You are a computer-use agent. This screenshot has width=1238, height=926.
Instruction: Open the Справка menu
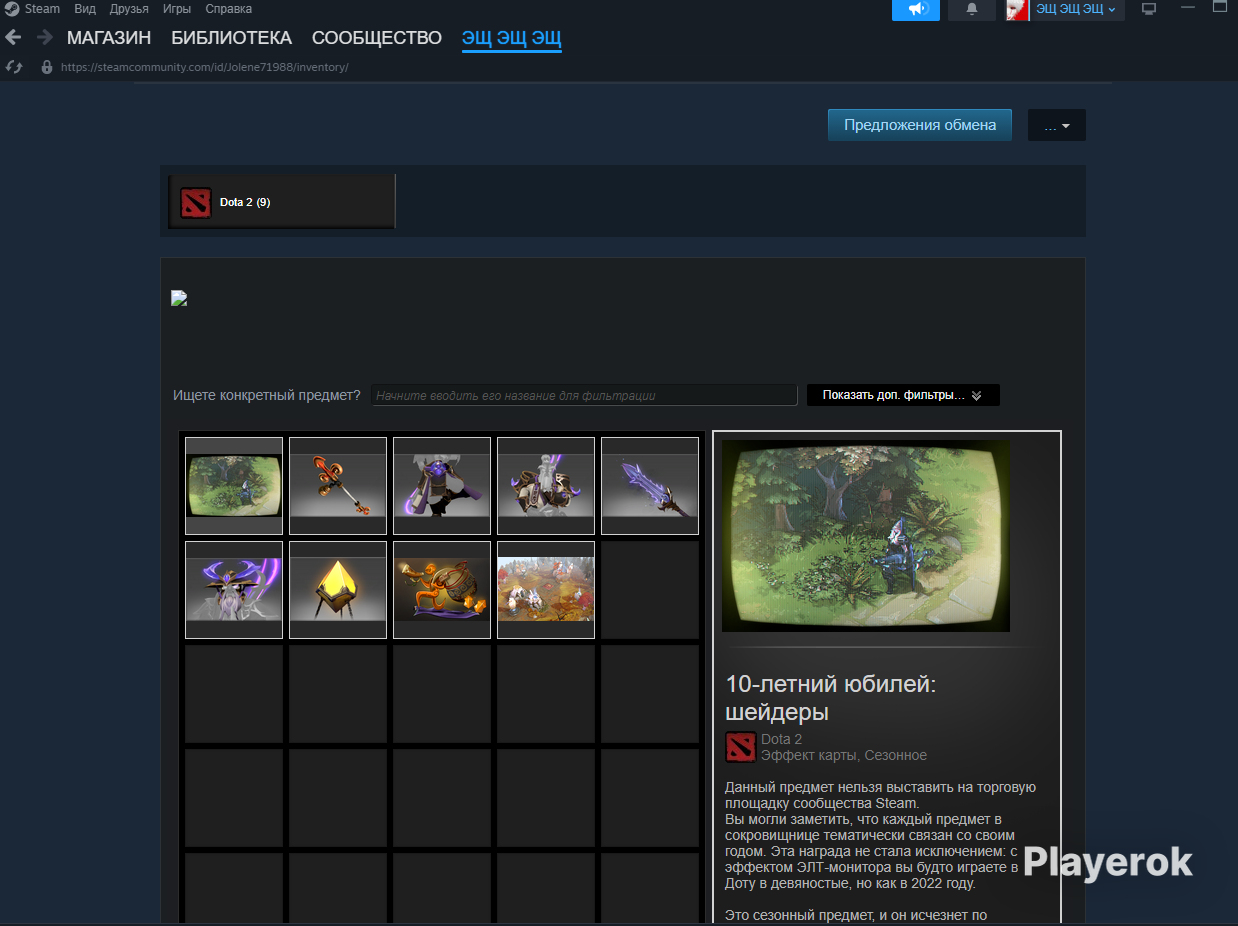tap(228, 9)
